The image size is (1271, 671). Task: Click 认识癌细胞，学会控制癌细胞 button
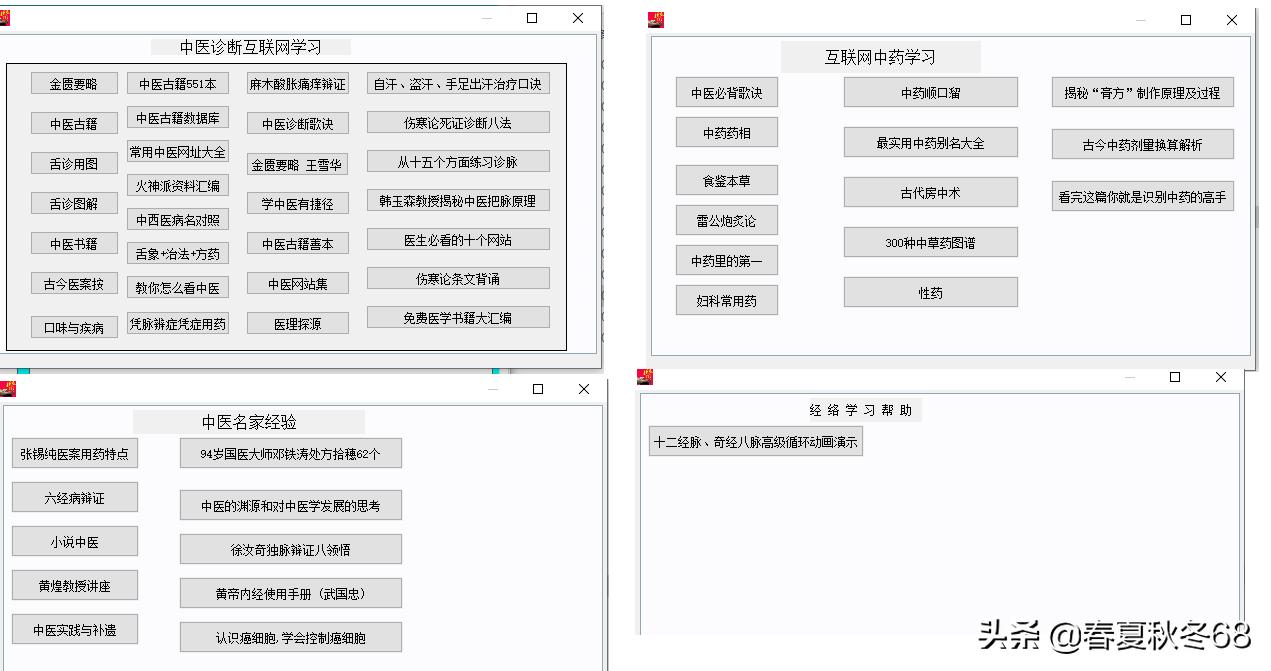[x=290, y=637]
